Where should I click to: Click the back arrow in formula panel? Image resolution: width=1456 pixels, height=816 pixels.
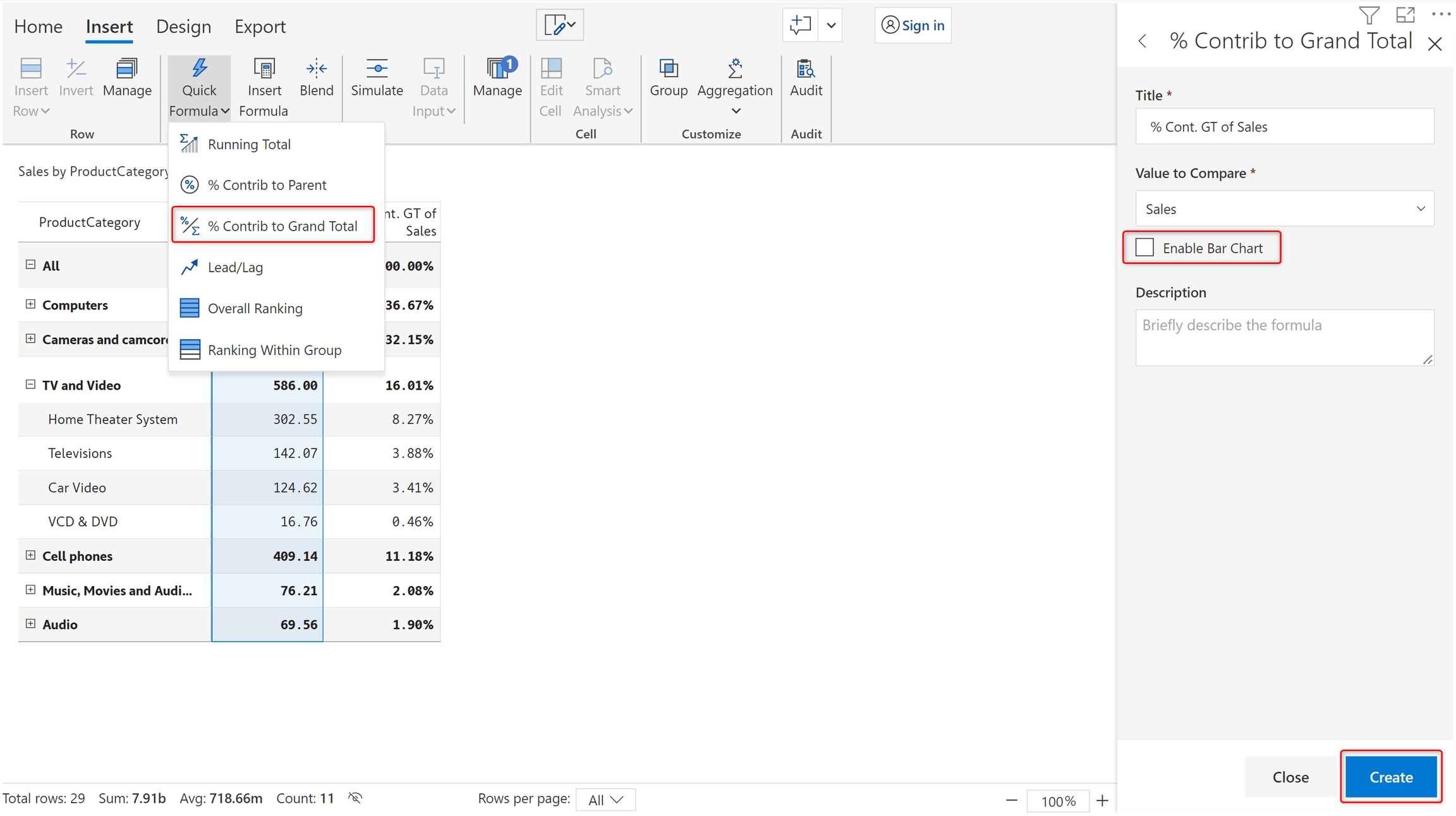tap(1142, 42)
